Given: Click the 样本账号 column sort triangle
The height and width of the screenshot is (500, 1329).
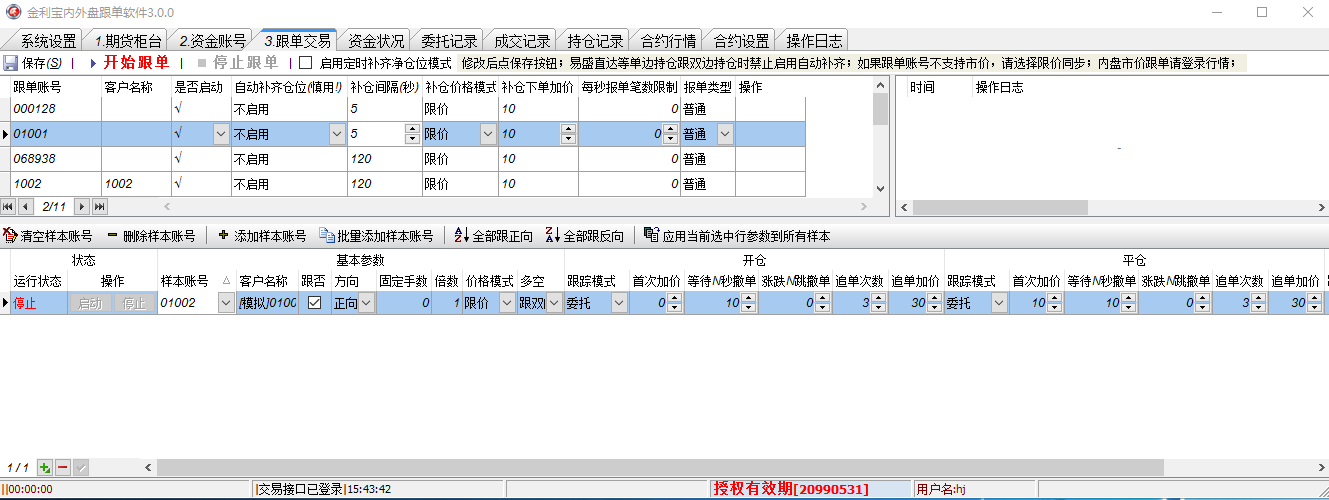Looking at the screenshot, I should coord(225,281).
